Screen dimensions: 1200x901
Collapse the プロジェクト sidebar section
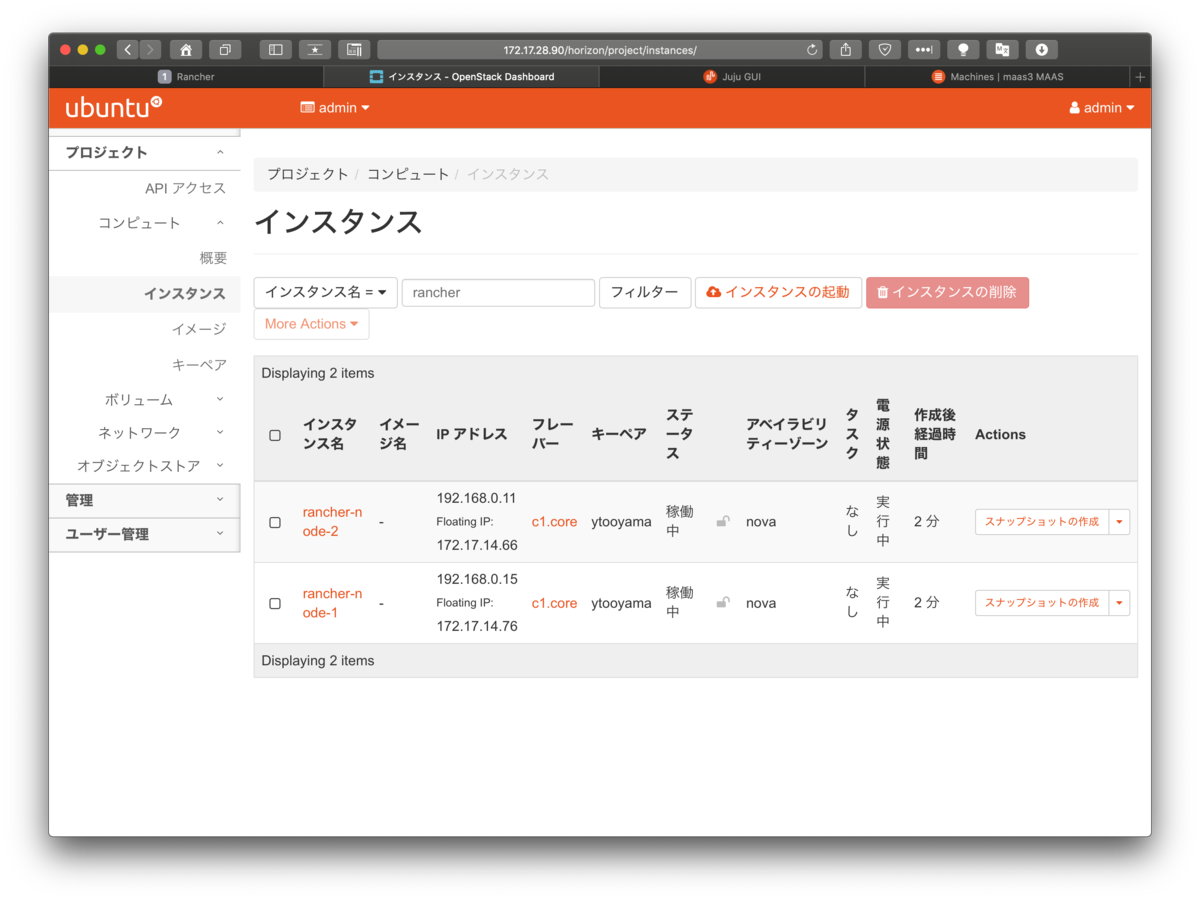(x=145, y=153)
